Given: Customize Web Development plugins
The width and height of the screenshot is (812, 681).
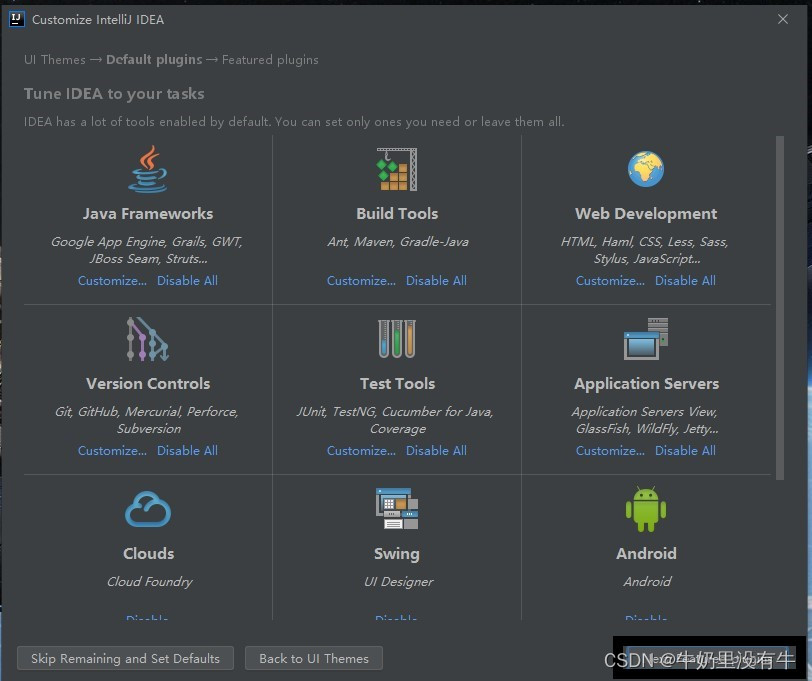Looking at the screenshot, I should tap(611, 281).
